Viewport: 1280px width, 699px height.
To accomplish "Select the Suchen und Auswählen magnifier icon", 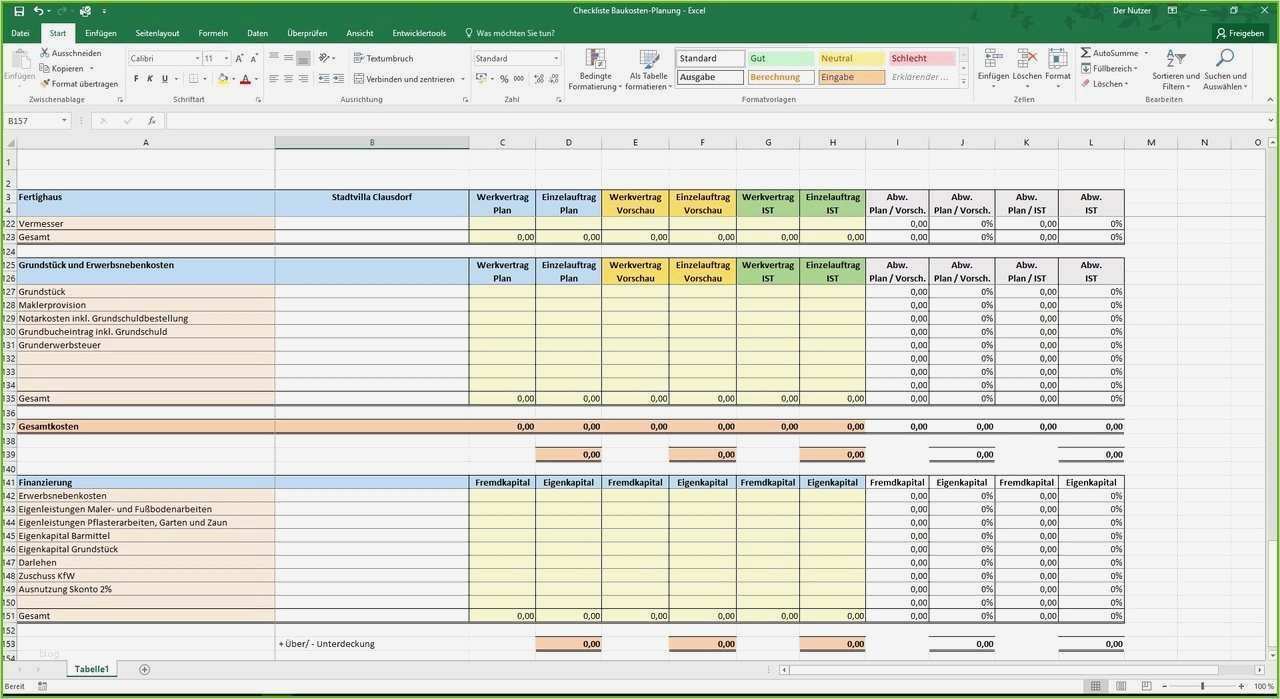I will pyautogui.click(x=1225, y=57).
